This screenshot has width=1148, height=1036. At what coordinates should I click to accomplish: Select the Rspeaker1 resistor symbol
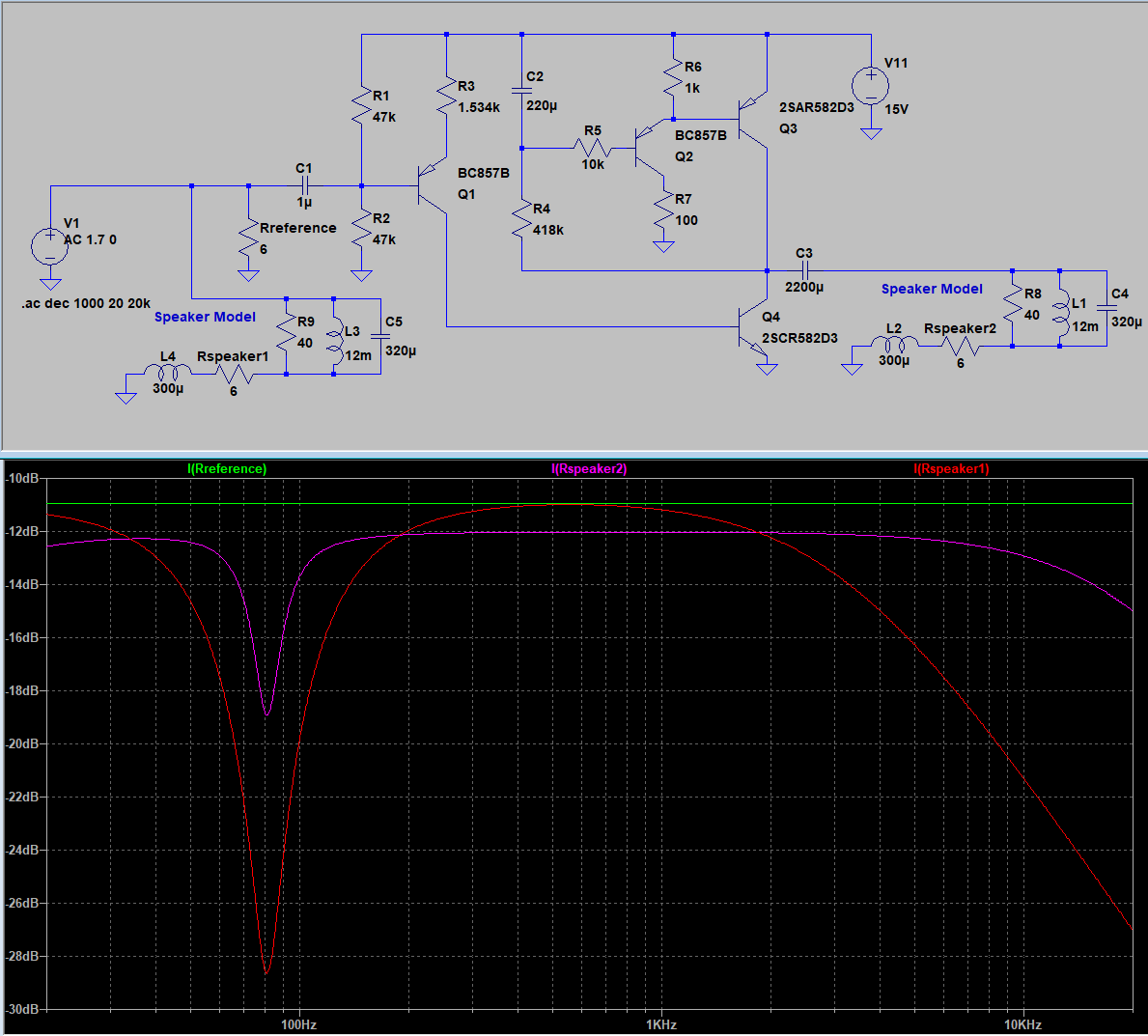click(x=234, y=374)
